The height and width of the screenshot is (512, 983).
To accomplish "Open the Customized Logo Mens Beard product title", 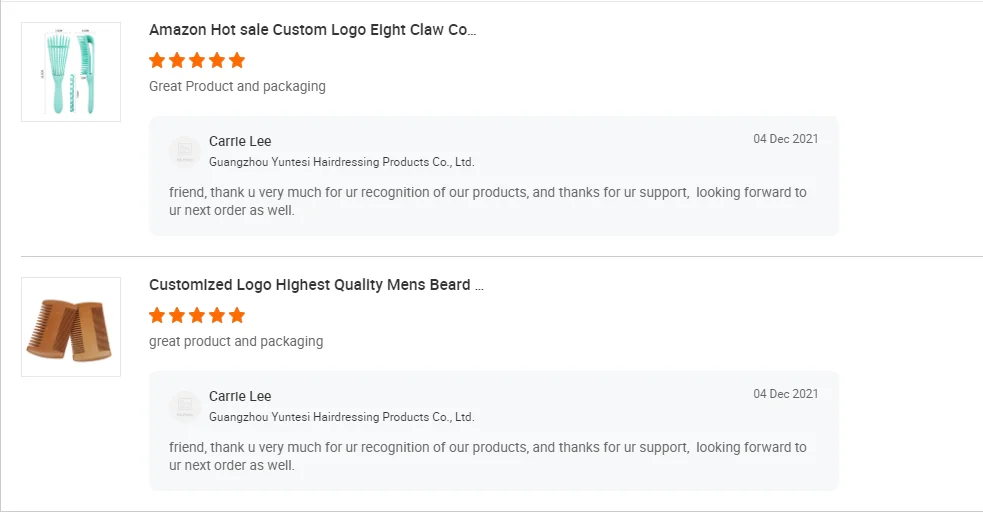I will click(316, 285).
